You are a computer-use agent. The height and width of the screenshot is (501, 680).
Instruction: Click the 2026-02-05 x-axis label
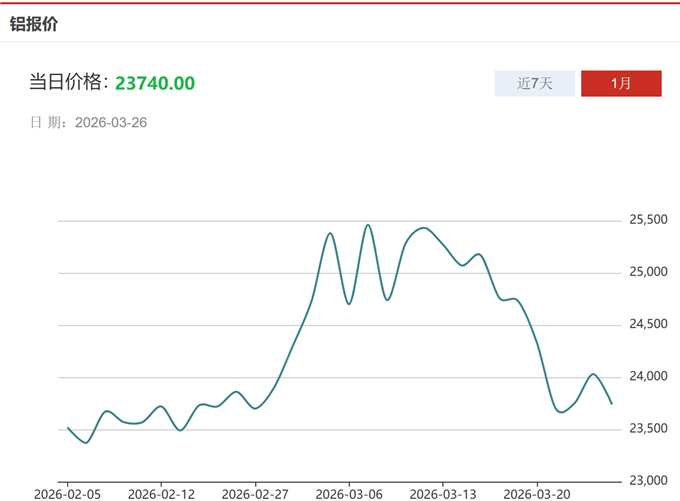coord(66,494)
